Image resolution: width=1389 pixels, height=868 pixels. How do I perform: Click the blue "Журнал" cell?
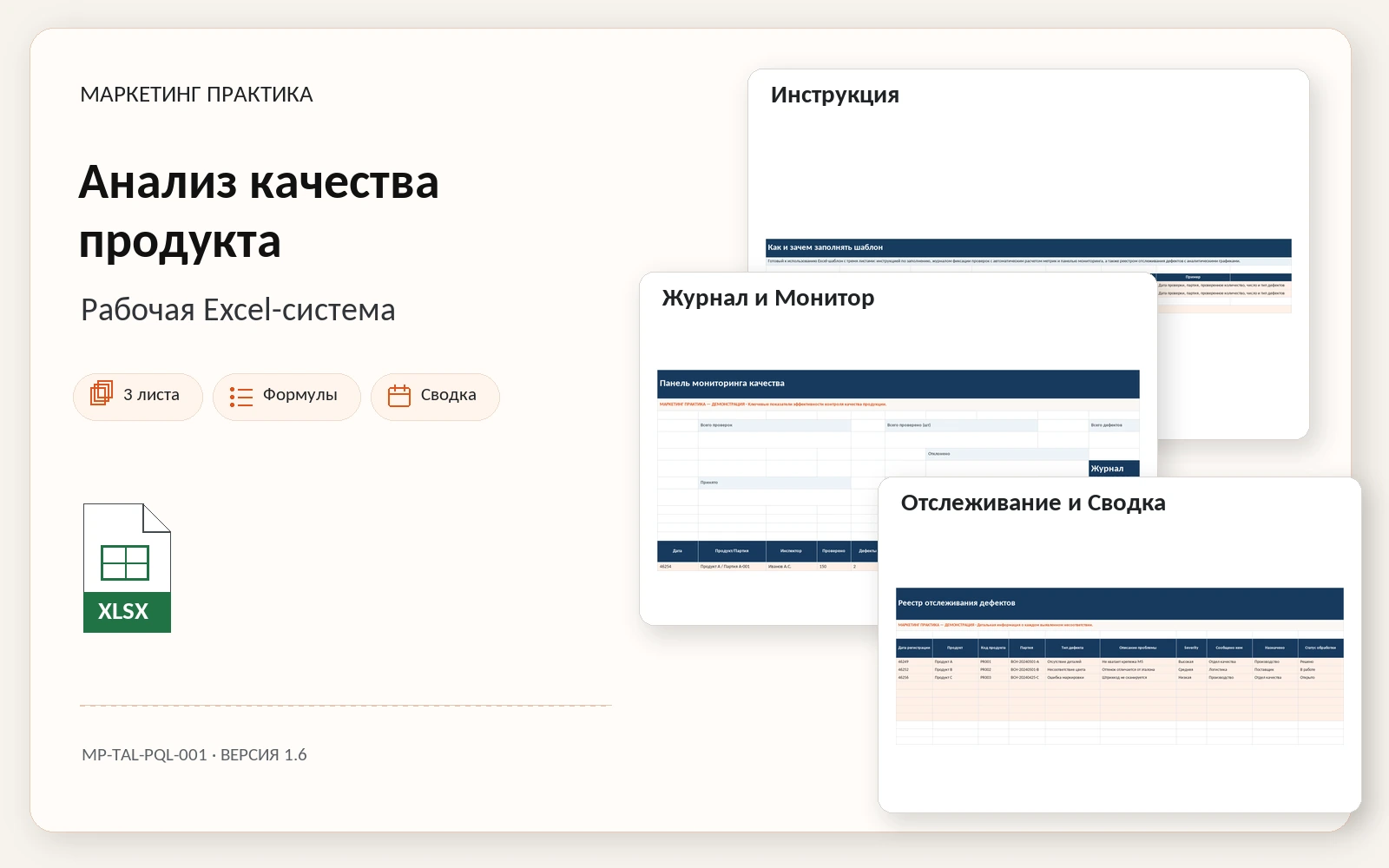pos(1114,469)
